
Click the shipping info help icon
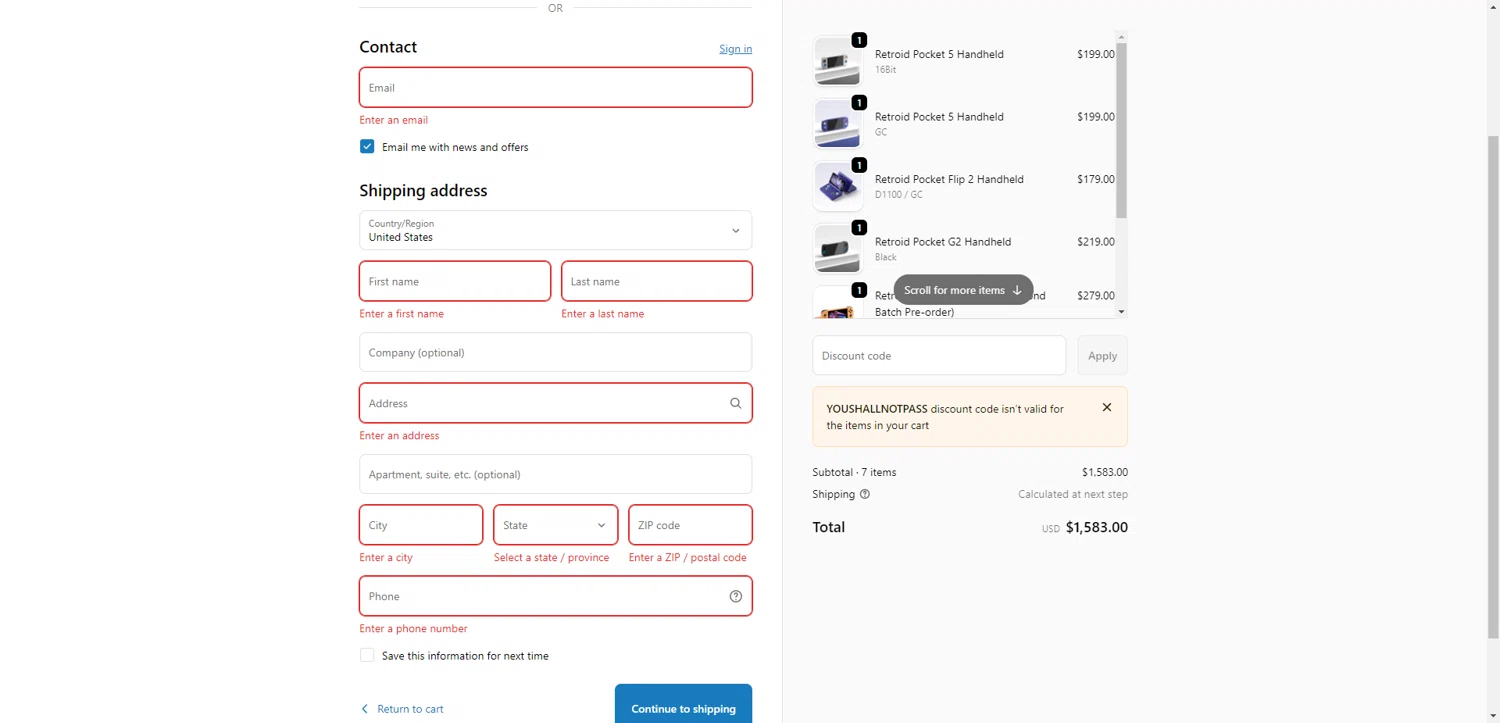[865, 494]
